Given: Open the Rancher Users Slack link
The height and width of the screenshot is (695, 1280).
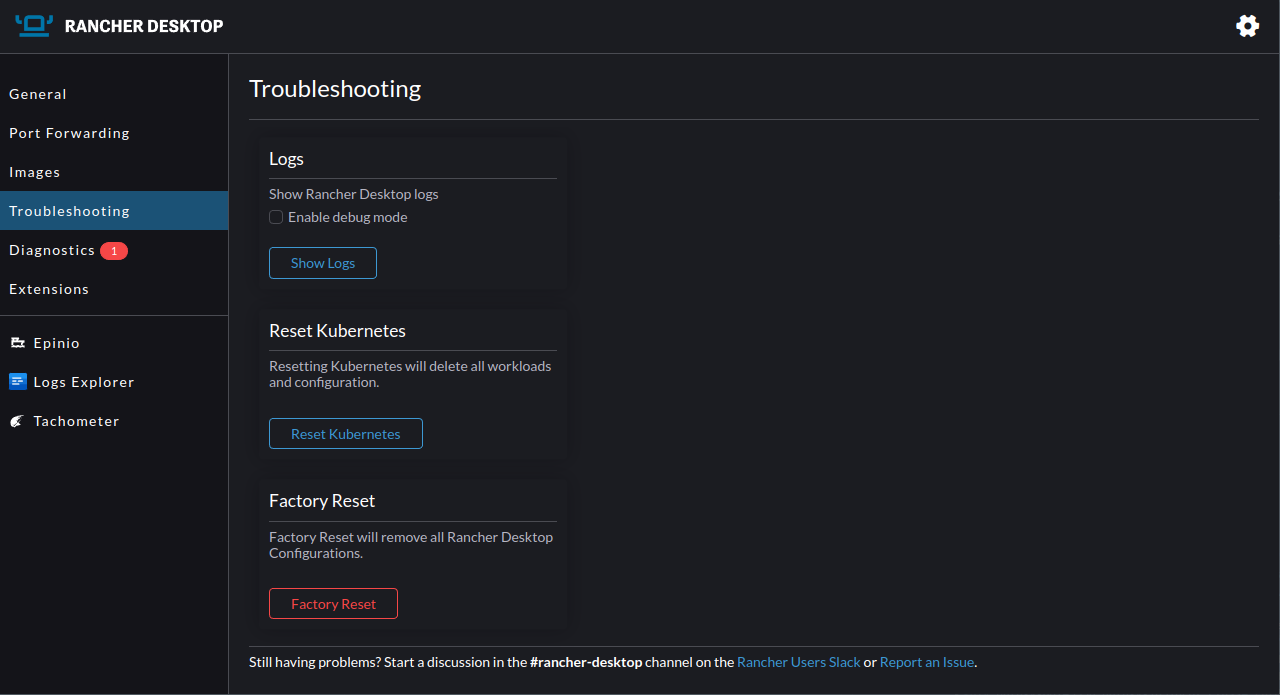Looking at the screenshot, I should pyautogui.click(x=798, y=662).
